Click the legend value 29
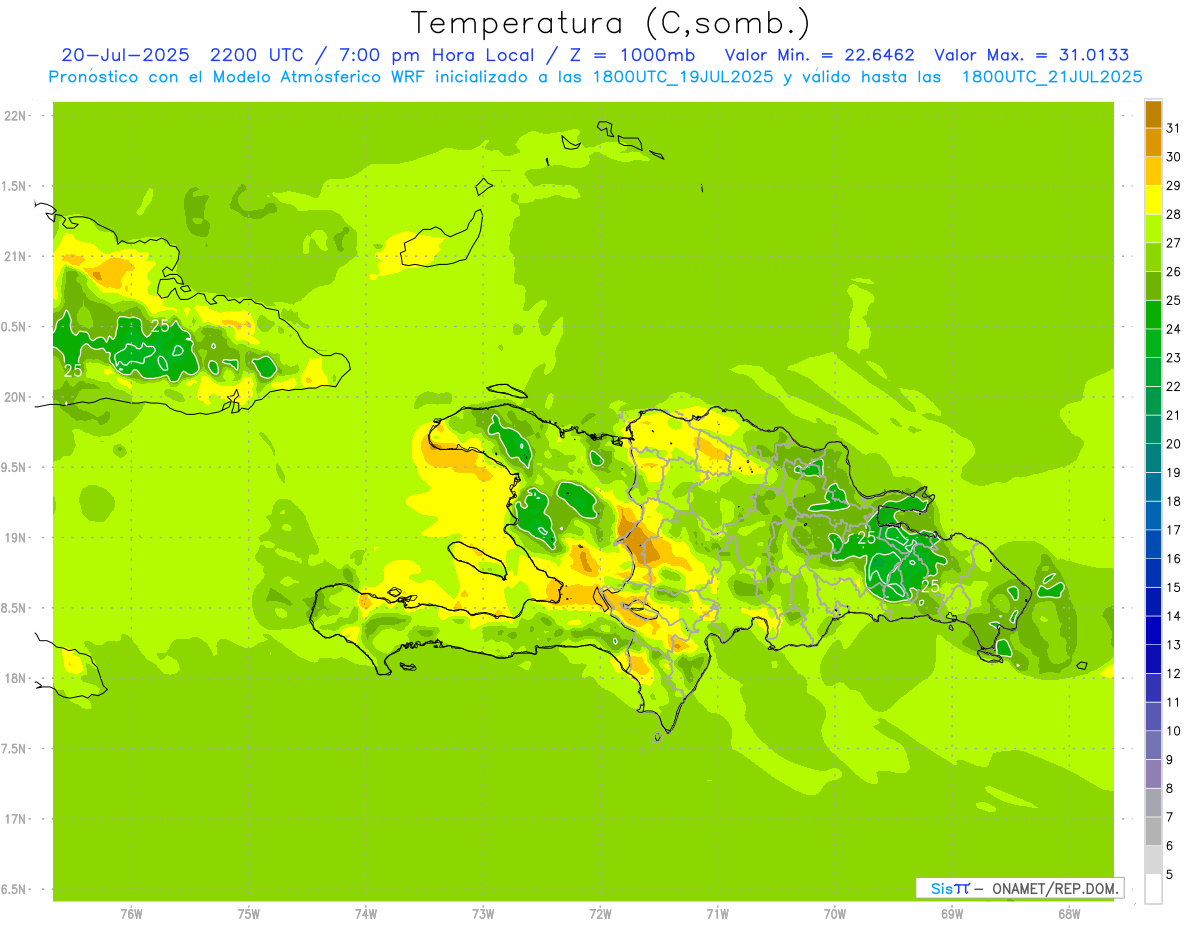The image size is (1200, 927). [1174, 185]
